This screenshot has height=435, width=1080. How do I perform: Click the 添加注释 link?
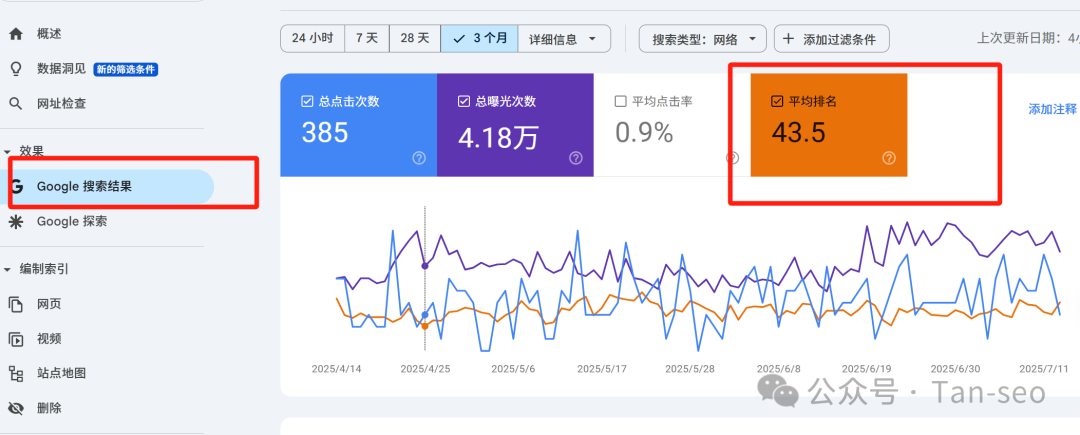click(x=1052, y=109)
